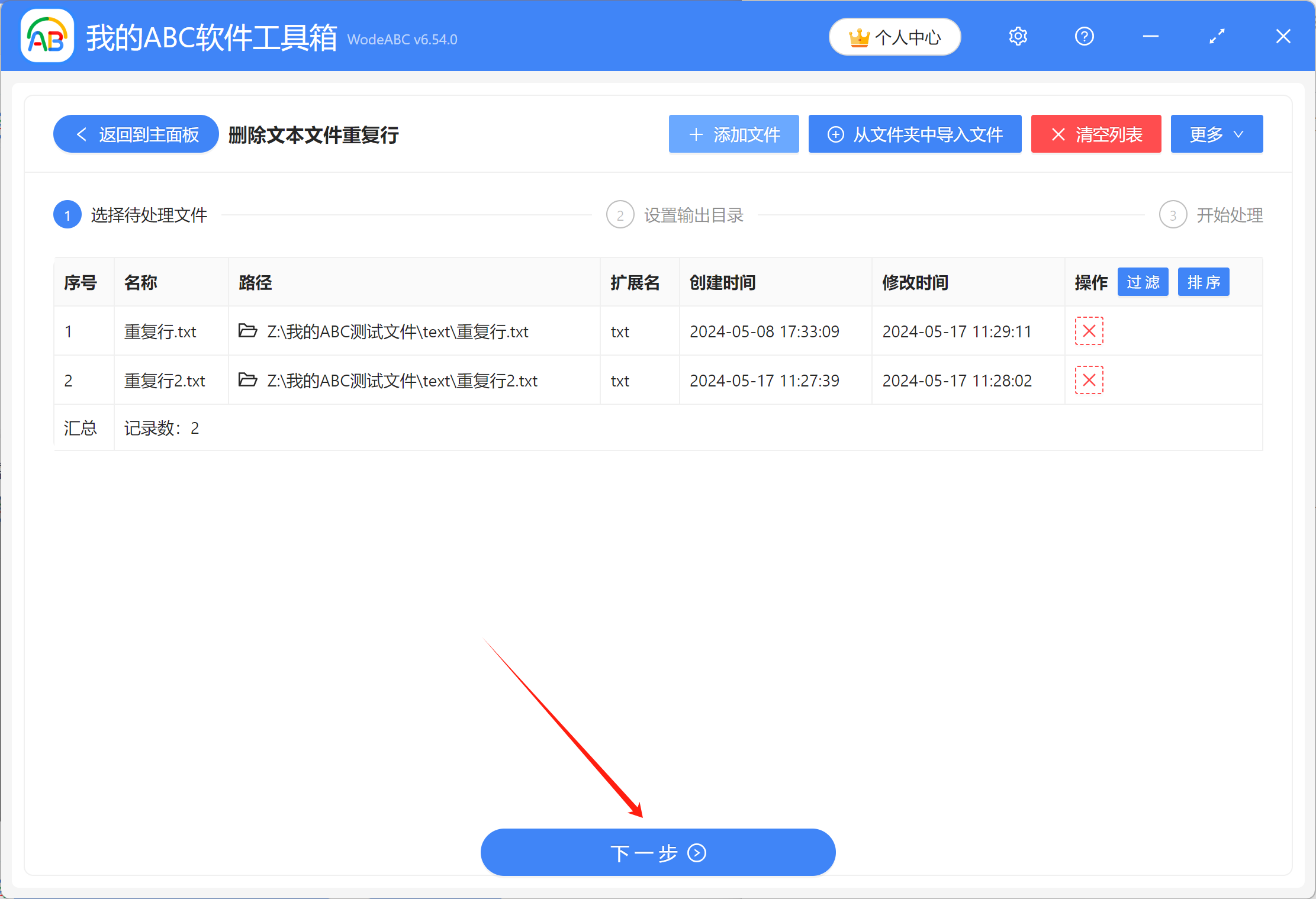Open the help question mark icon
Screen dimensions: 1316x899
1084,36
